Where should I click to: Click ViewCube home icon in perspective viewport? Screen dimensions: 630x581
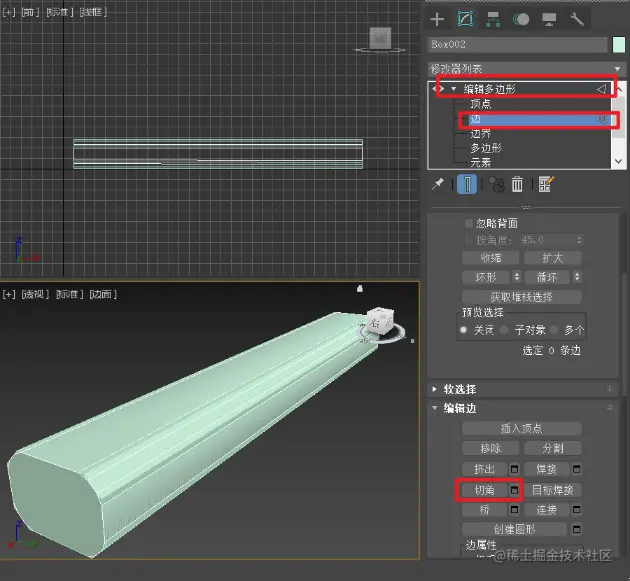pos(360,288)
